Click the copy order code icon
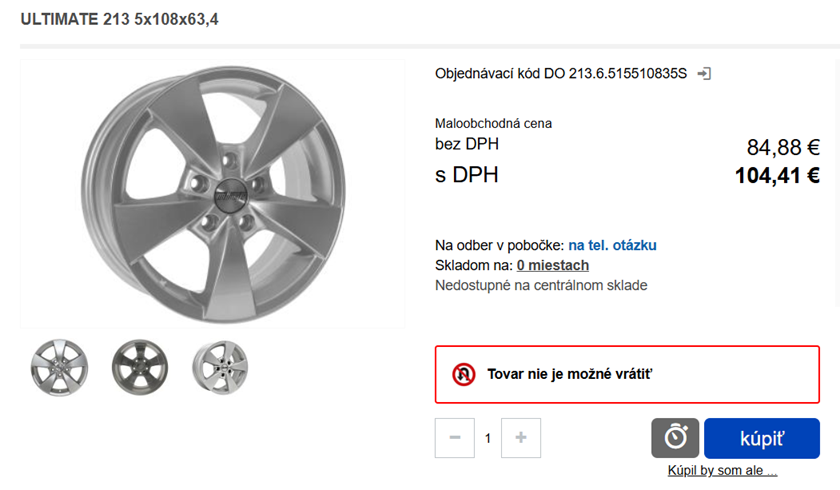This screenshot has width=840, height=490. (x=704, y=74)
